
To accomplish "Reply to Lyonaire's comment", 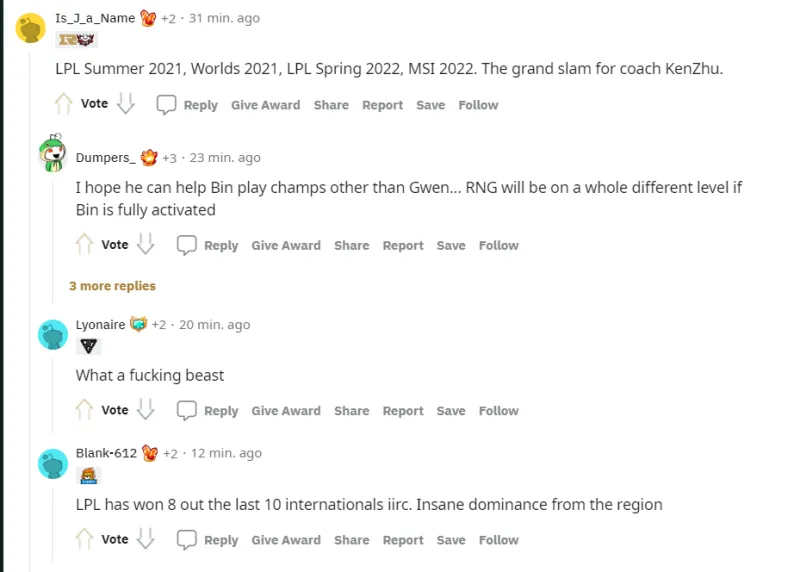I will coord(208,410).
